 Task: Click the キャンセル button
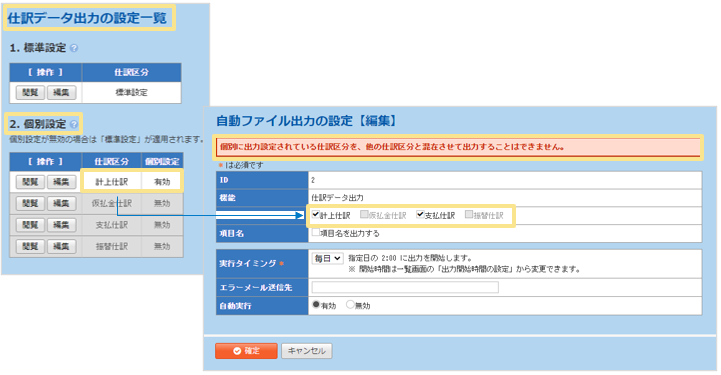(x=307, y=351)
